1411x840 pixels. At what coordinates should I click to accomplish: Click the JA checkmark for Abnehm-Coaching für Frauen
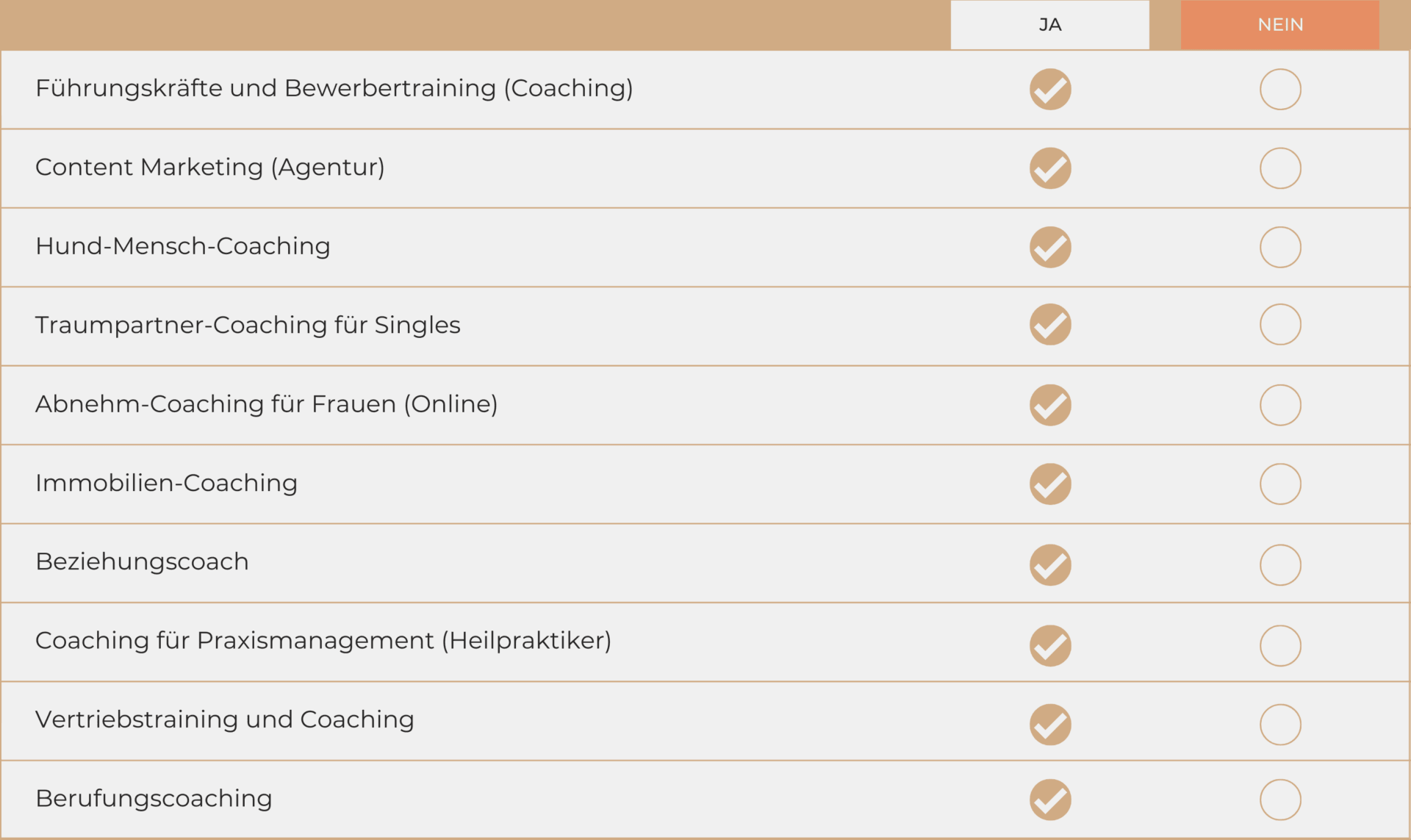1050,405
